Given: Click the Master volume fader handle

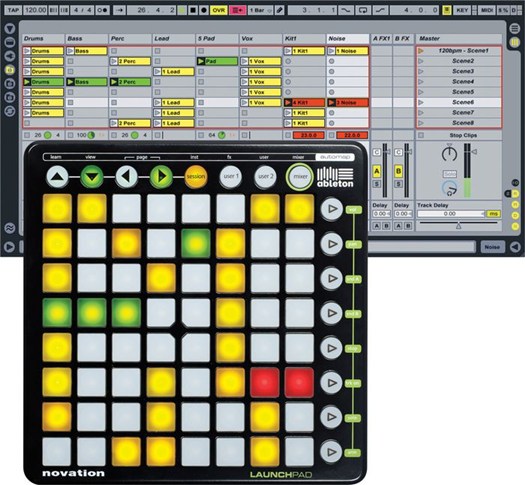Looking at the screenshot, I should (x=474, y=152).
